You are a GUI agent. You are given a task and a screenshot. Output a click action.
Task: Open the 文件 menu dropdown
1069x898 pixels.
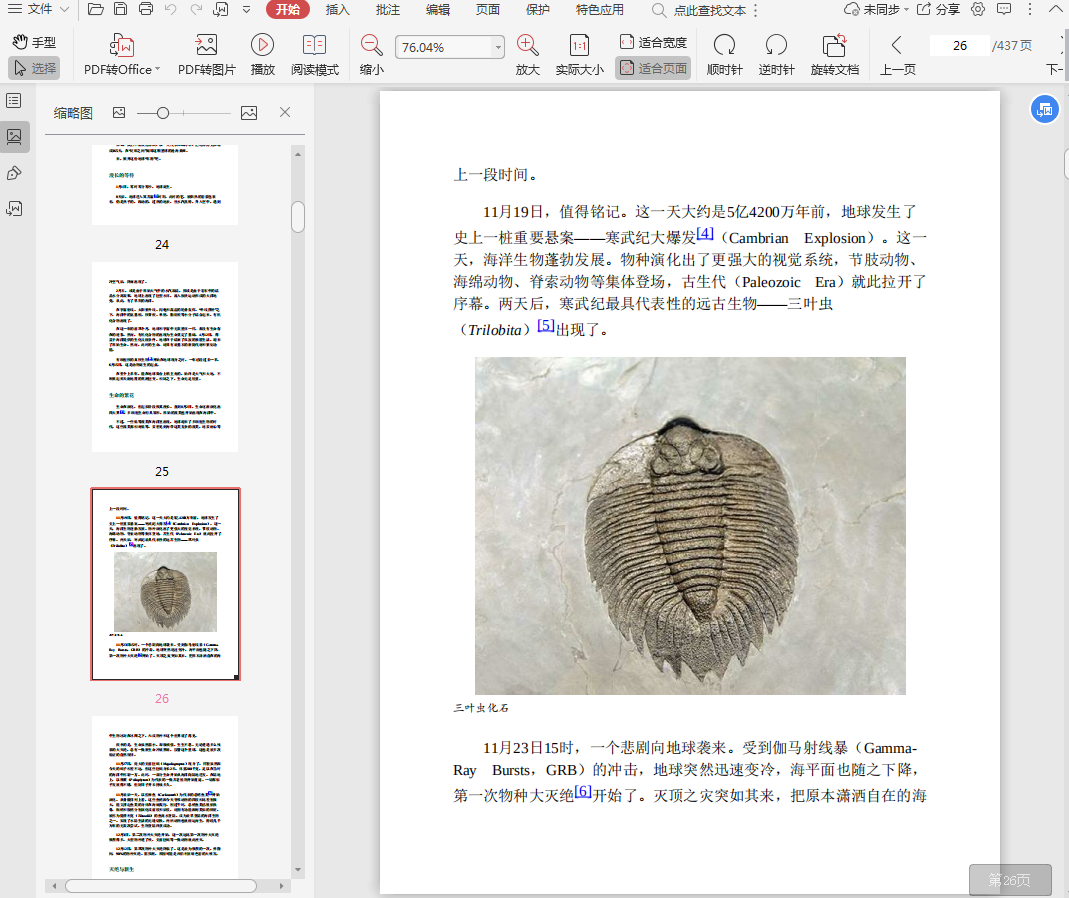(x=64, y=10)
